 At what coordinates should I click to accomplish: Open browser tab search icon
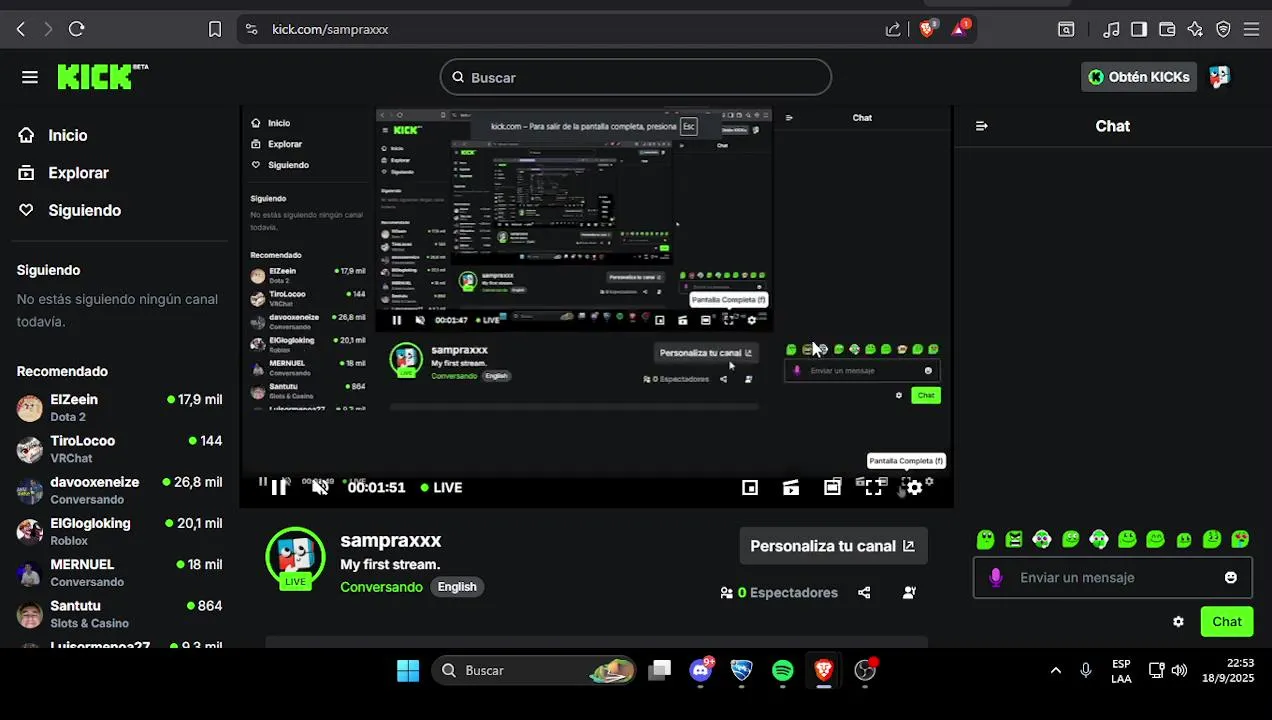[1067, 29]
